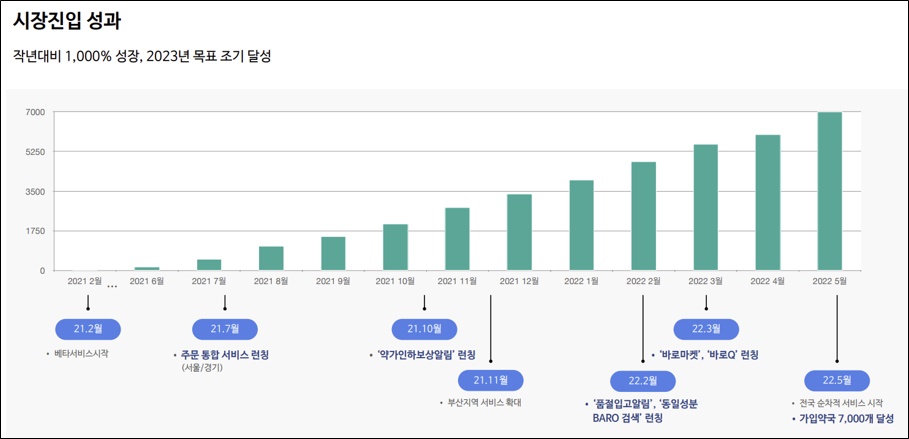Select the 2021 6월 bar
Image resolution: width=909 pixels, height=439 pixels.
pos(147,269)
